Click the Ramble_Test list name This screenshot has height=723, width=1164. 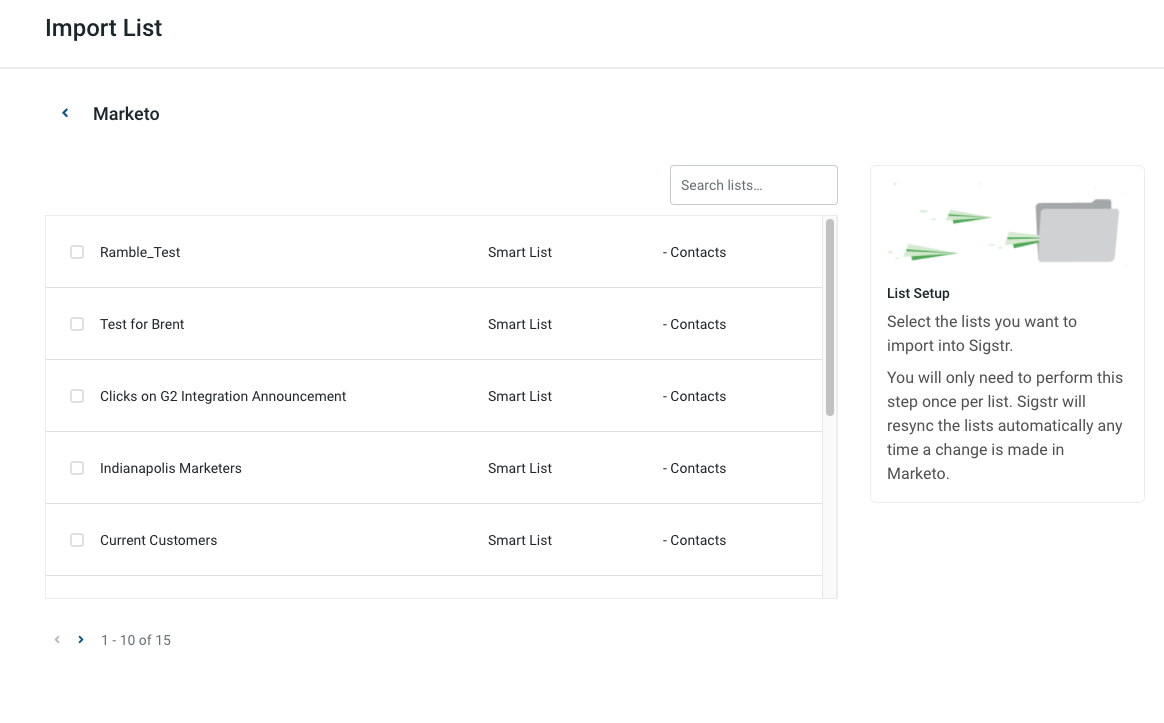click(140, 252)
